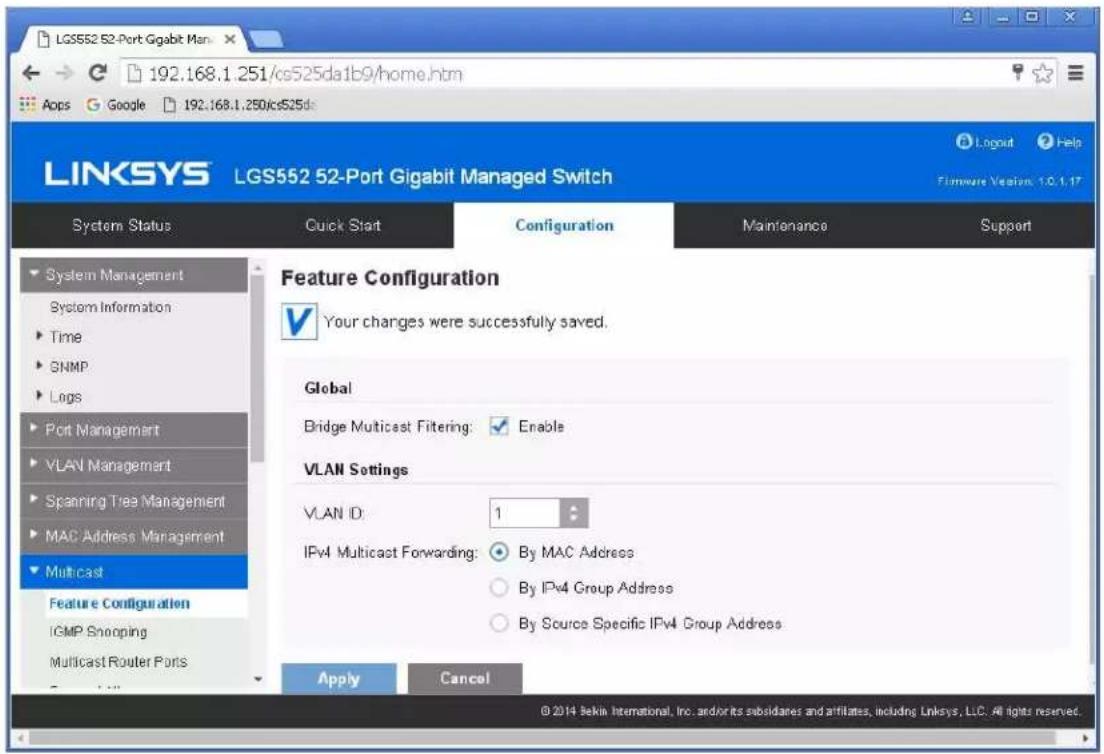Open the 192.168.1.250 bookmark
The height and width of the screenshot is (754, 1104).
click(239, 105)
